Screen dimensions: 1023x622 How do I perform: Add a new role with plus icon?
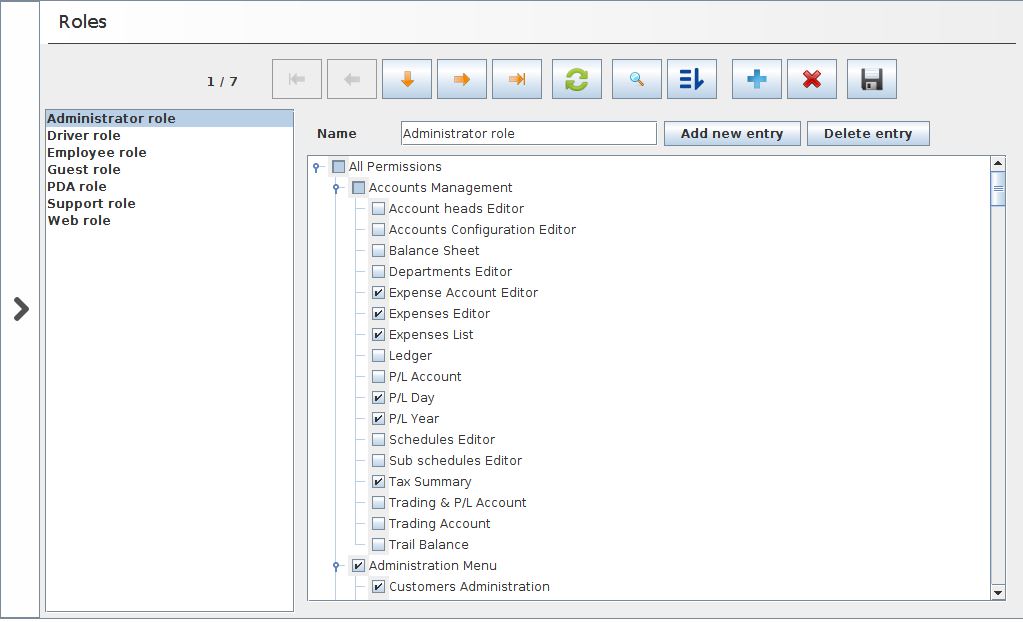click(x=757, y=80)
